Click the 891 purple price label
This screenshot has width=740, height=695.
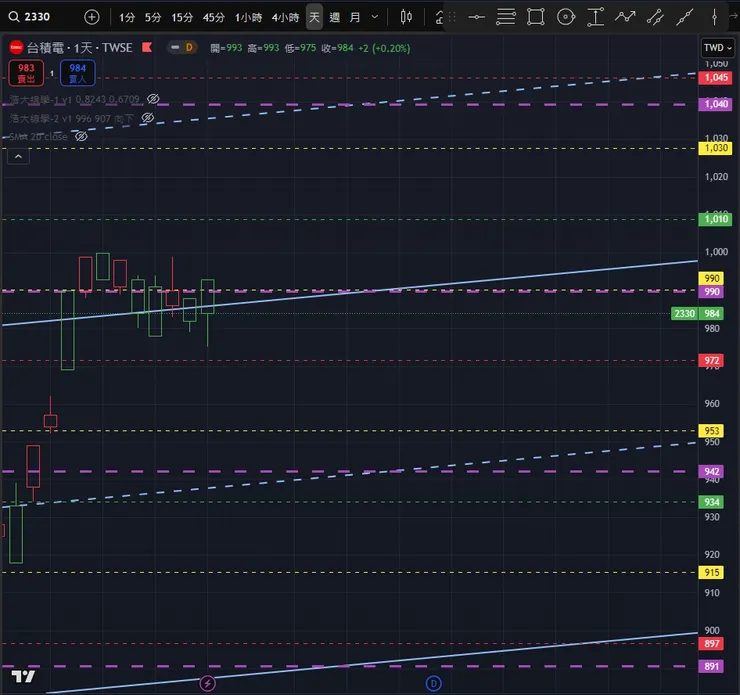[x=711, y=666]
